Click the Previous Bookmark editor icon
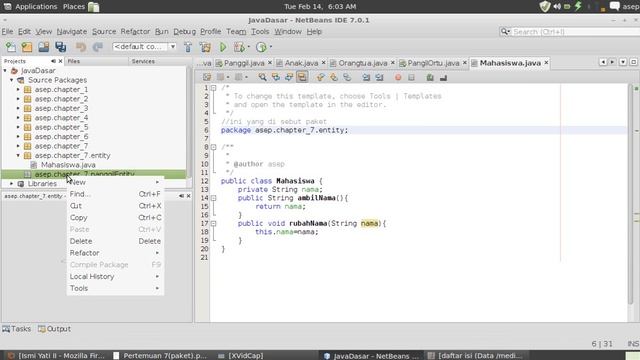The width and height of the screenshot is (640, 360). (320, 77)
